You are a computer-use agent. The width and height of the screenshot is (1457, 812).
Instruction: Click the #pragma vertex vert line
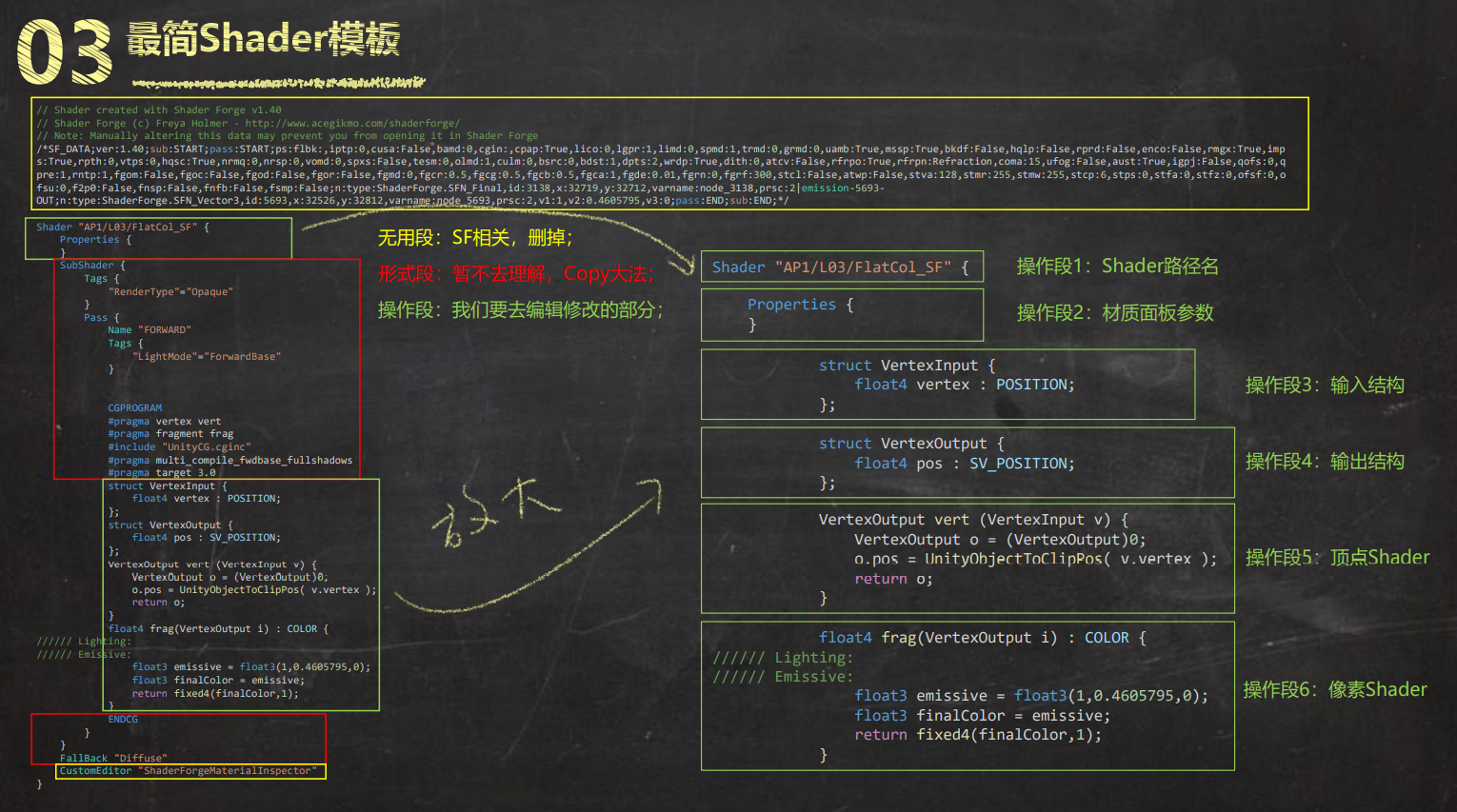click(x=164, y=422)
